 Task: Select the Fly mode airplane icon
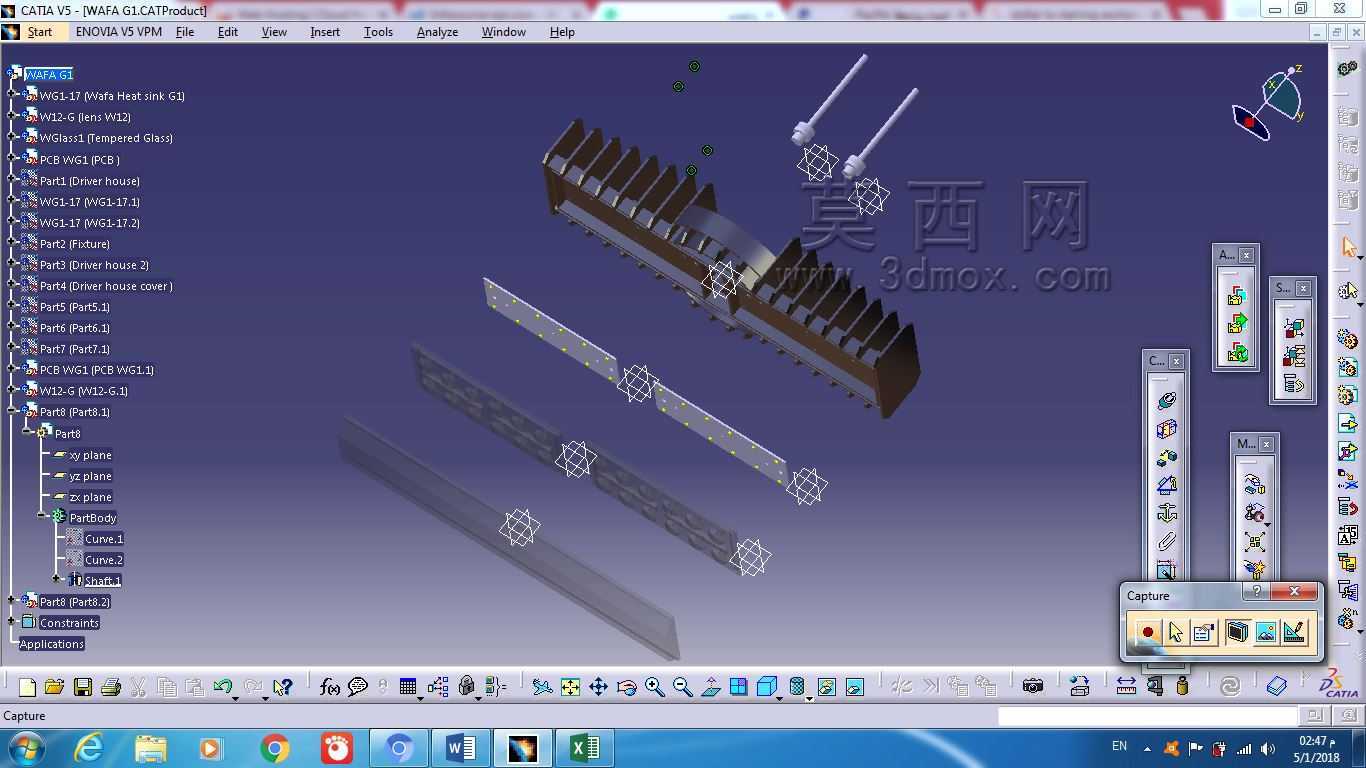(542, 687)
